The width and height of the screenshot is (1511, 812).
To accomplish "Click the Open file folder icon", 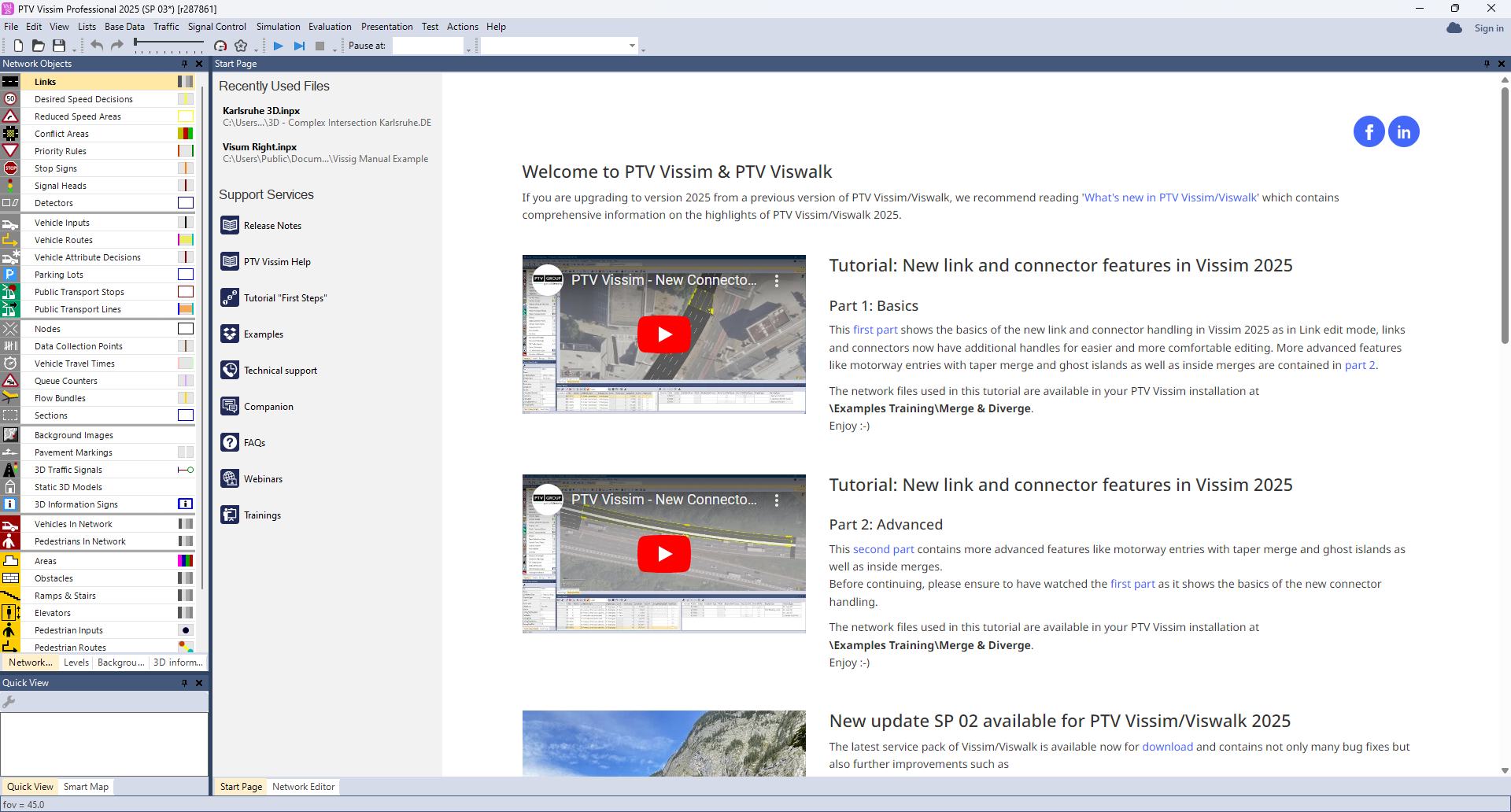I will (x=38, y=46).
